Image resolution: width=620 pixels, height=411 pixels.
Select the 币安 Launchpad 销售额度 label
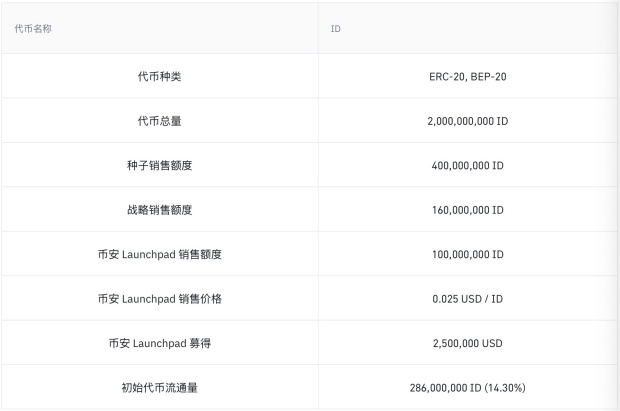(159, 254)
